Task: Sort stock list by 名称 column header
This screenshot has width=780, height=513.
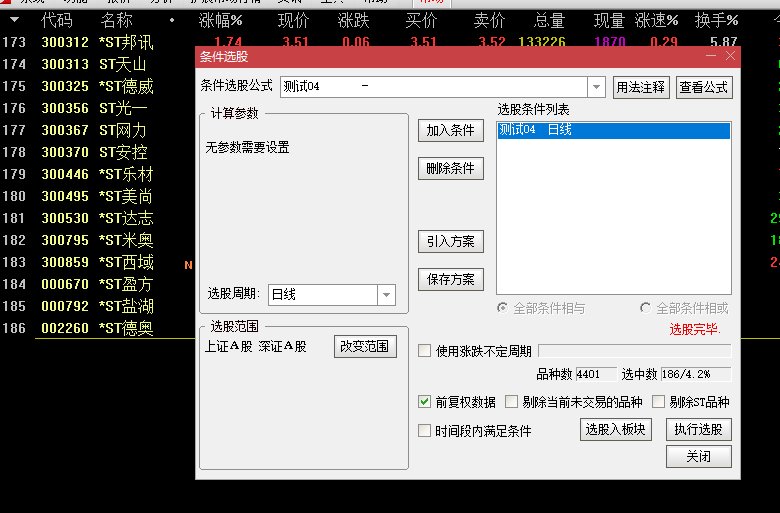Action: click(116, 20)
